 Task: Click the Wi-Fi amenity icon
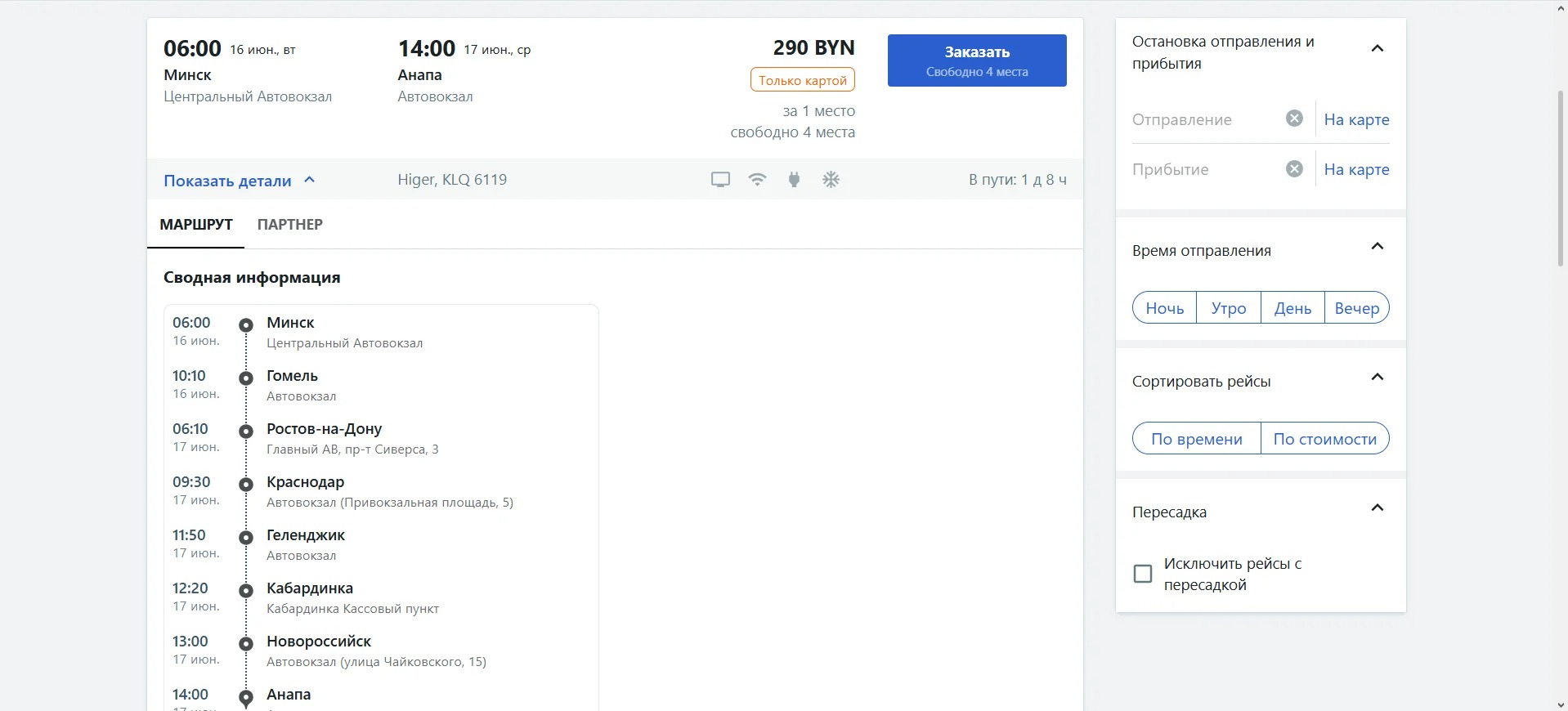757,180
